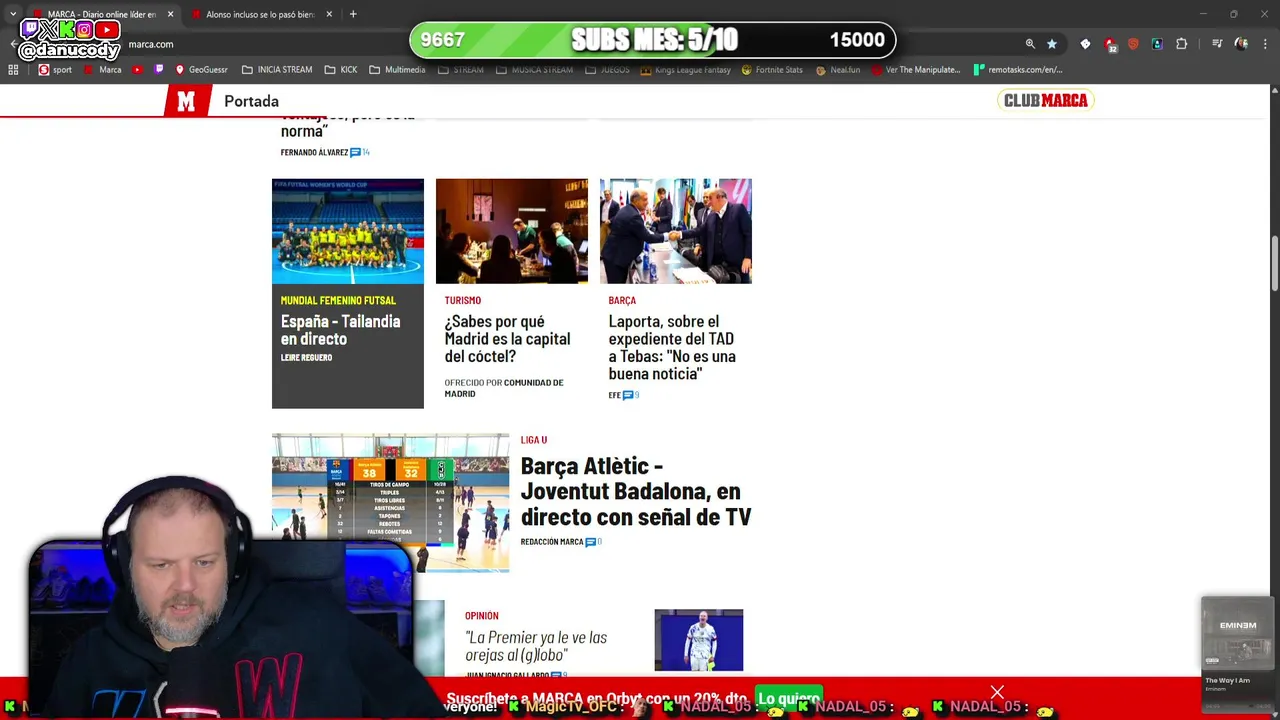Open the GeoGuessr bookmark

(x=201, y=70)
